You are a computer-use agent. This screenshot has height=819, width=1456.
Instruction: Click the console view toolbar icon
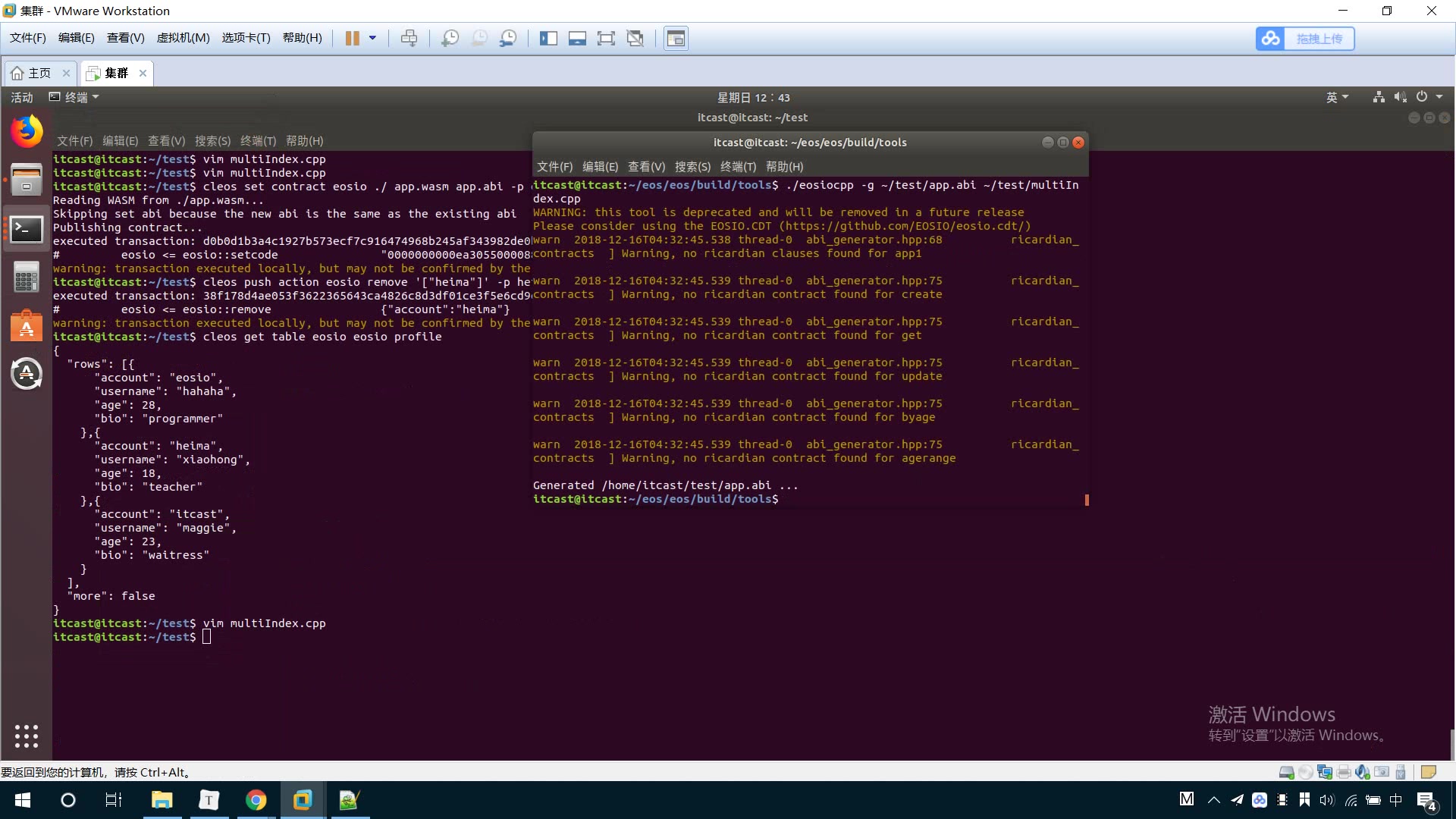tap(676, 39)
